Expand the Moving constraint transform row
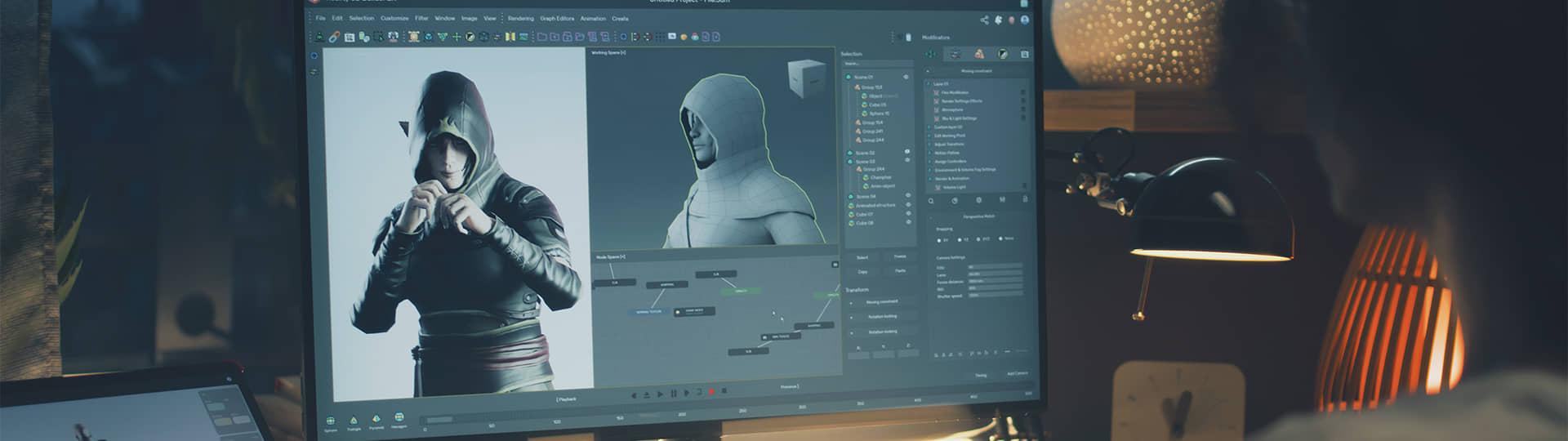Image resolution: width=1568 pixels, height=441 pixels. (852, 302)
